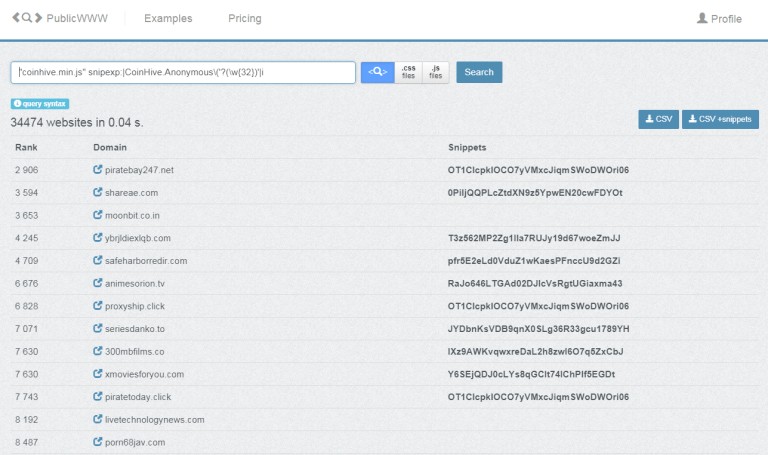
Task: Select snippet starting with 0PiljQQPLcZtd
Action: (535, 192)
